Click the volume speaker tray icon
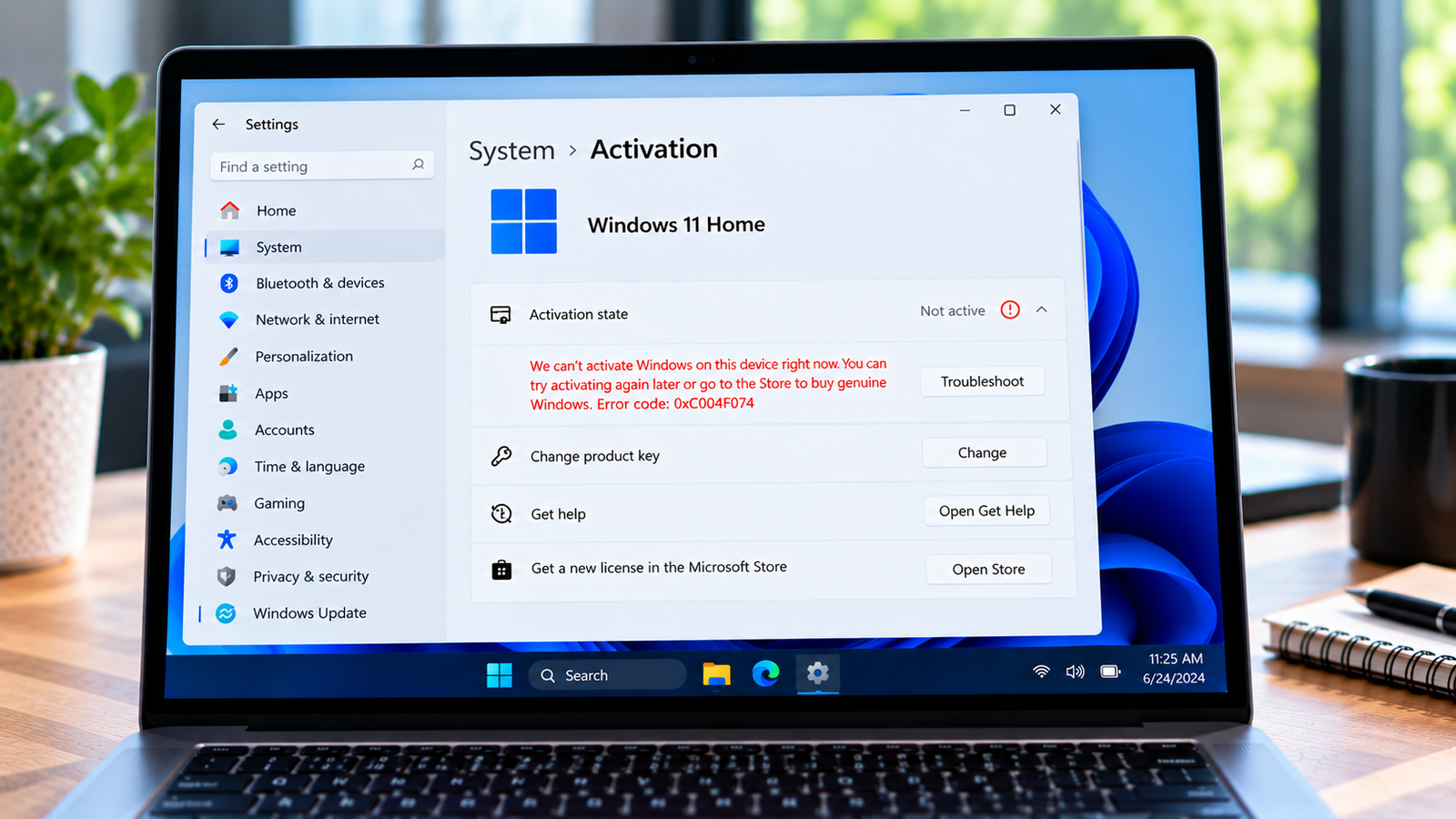 pyautogui.click(x=1076, y=672)
